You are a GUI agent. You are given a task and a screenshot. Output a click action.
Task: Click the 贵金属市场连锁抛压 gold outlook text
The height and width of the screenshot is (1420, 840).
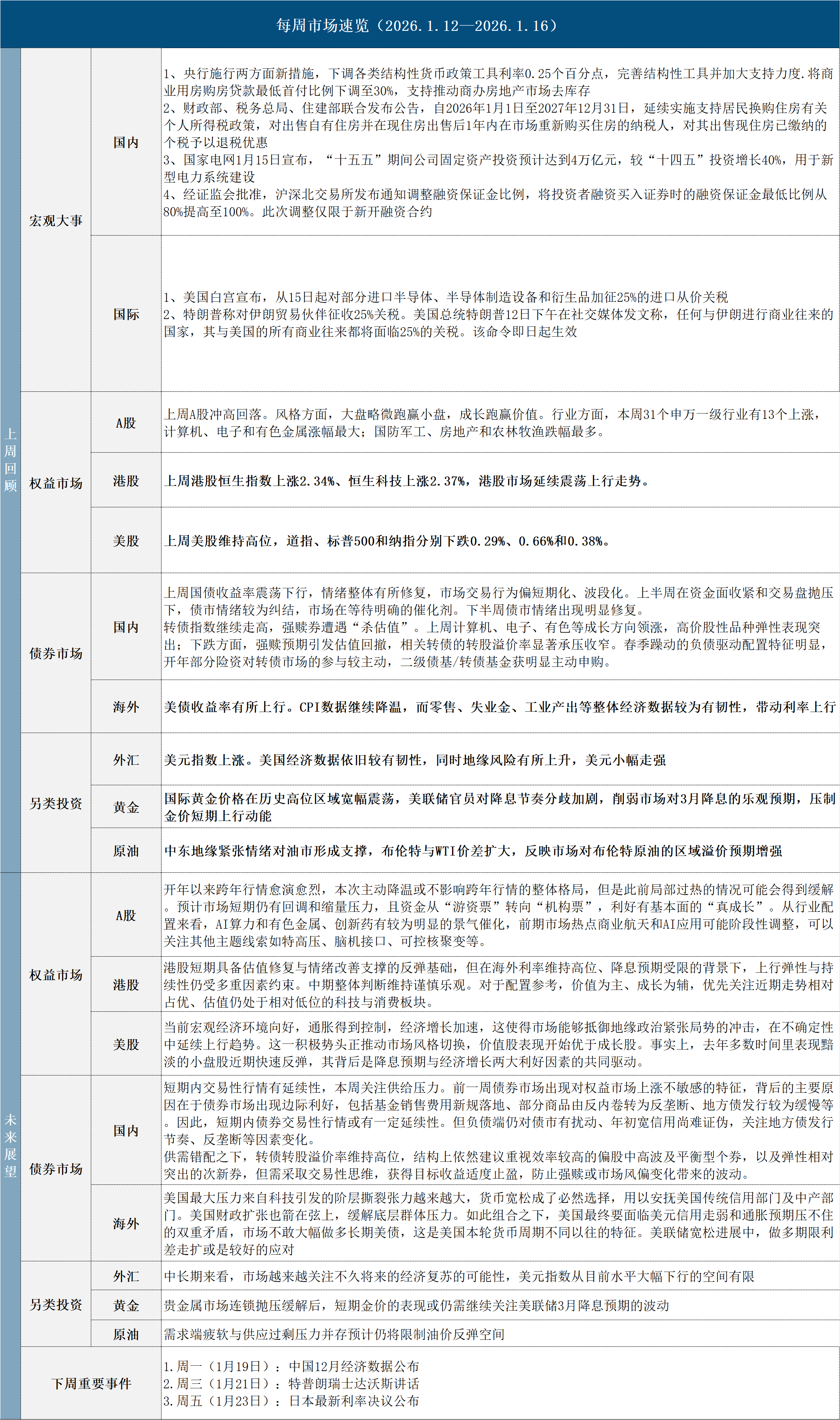[x=416, y=1306]
